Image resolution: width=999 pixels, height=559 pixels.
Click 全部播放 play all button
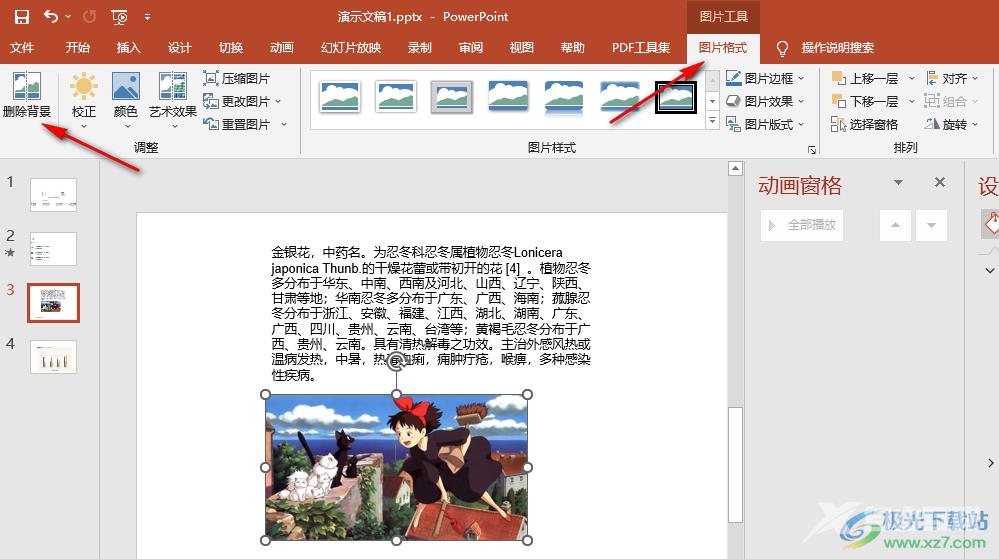tap(802, 225)
